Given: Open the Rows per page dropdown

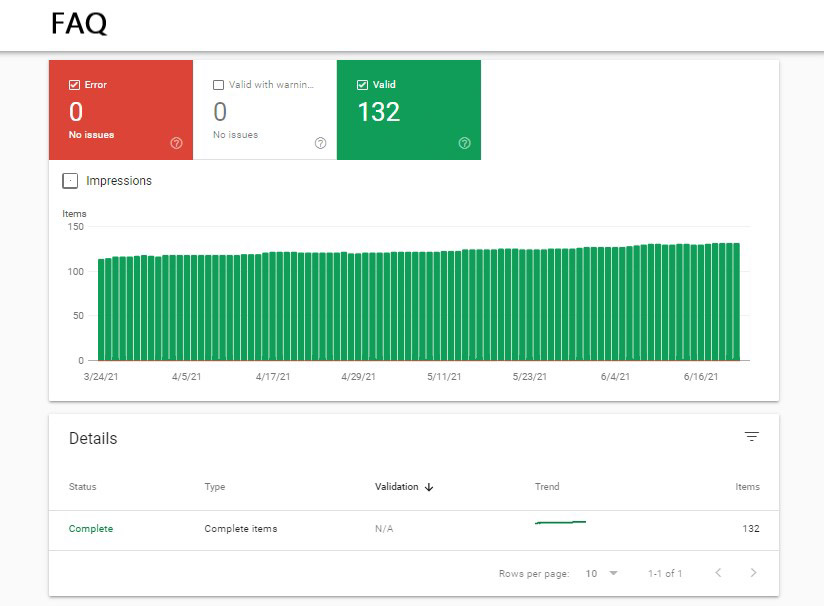Looking at the screenshot, I should (x=602, y=573).
